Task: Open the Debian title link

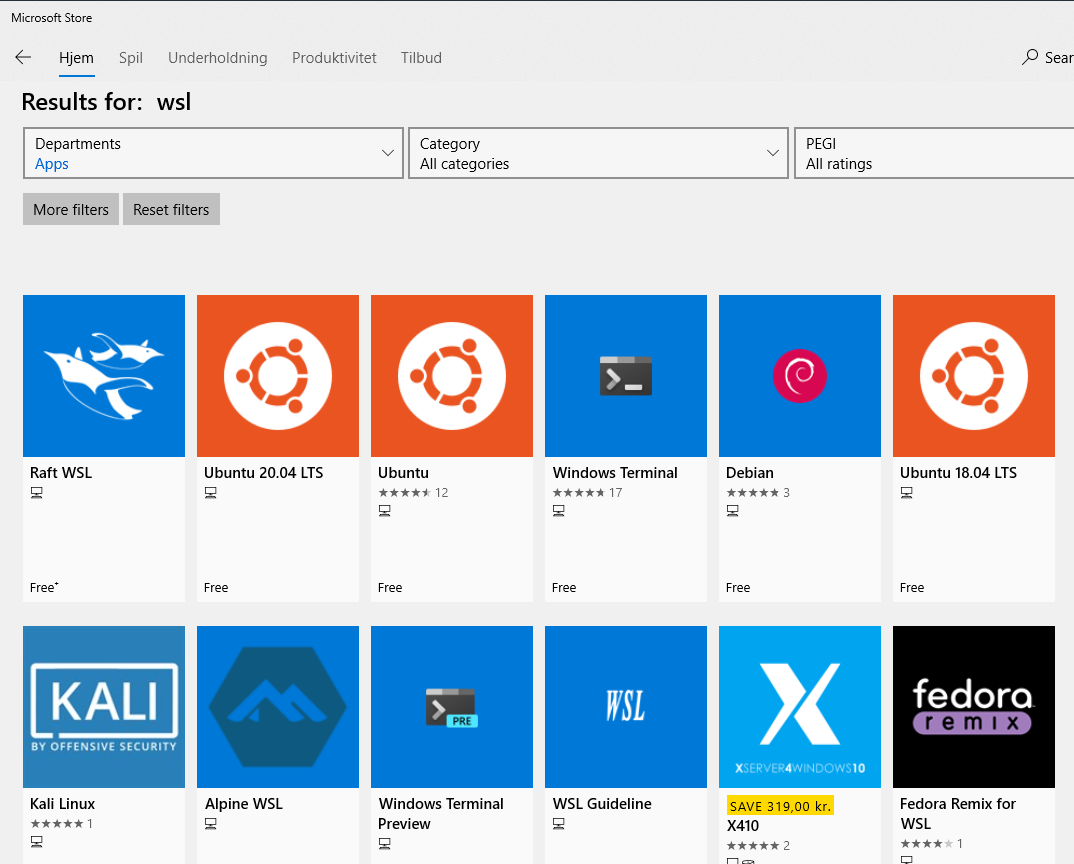Action: pos(750,473)
